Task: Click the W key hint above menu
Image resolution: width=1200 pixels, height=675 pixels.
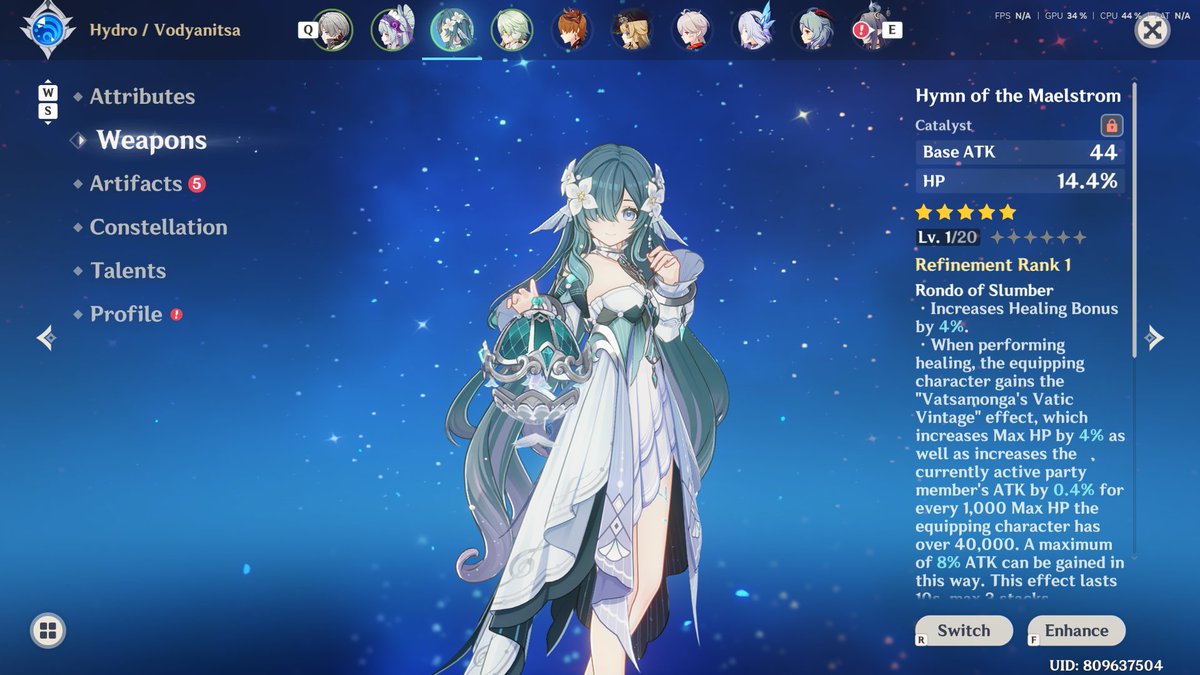Action: 48,93
